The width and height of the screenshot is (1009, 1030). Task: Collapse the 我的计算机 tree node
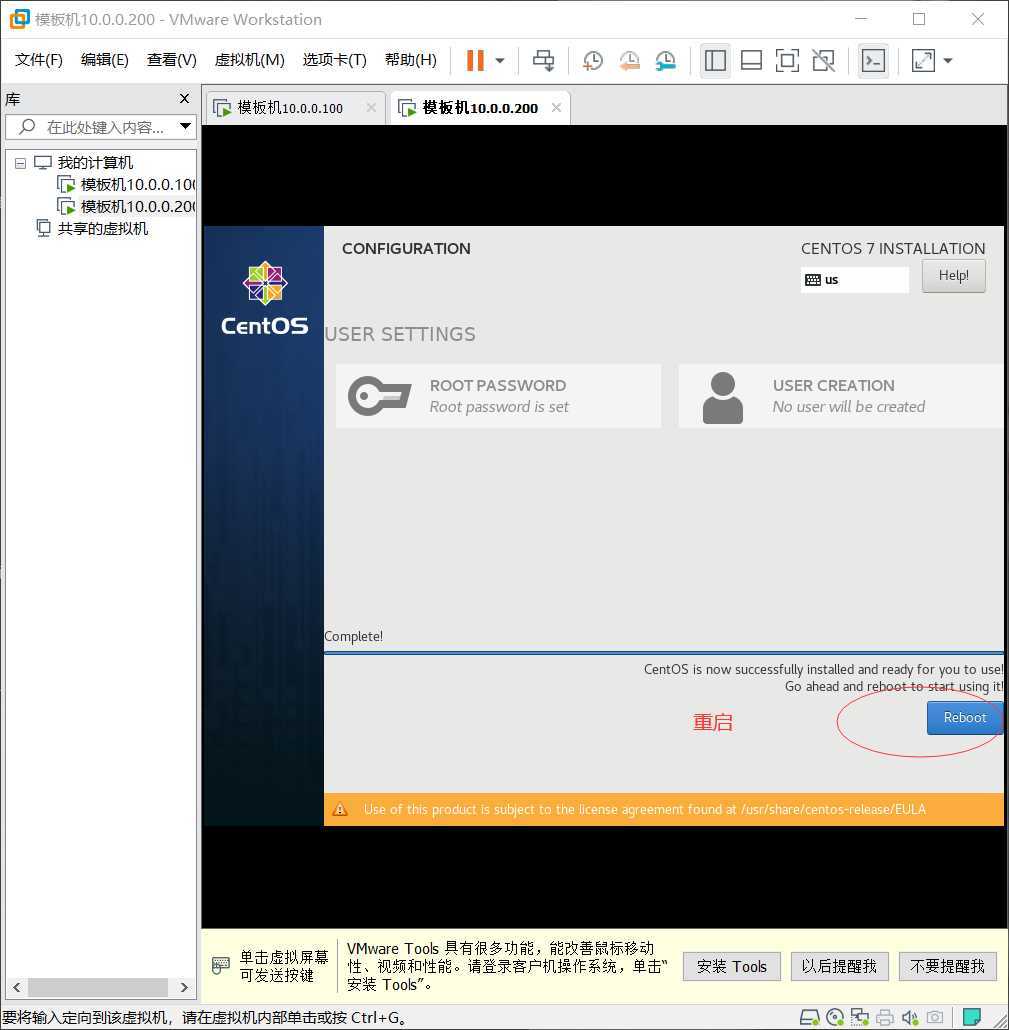(20, 163)
